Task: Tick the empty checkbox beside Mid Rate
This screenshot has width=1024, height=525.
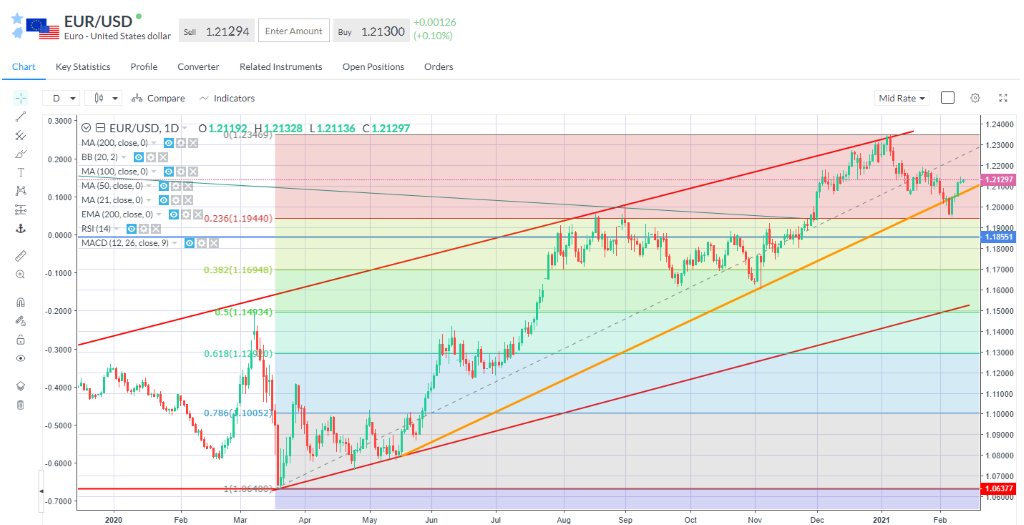Action: [x=948, y=98]
